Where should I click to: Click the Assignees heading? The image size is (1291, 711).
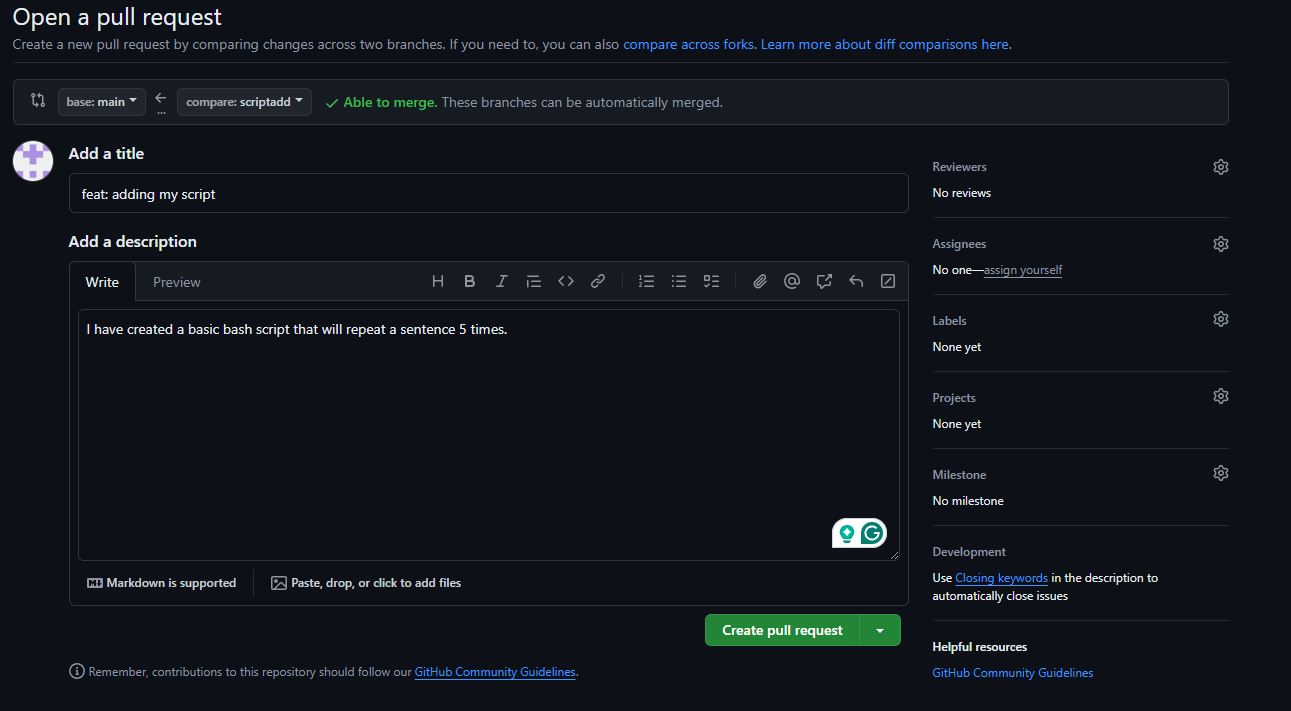pos(959,244)
